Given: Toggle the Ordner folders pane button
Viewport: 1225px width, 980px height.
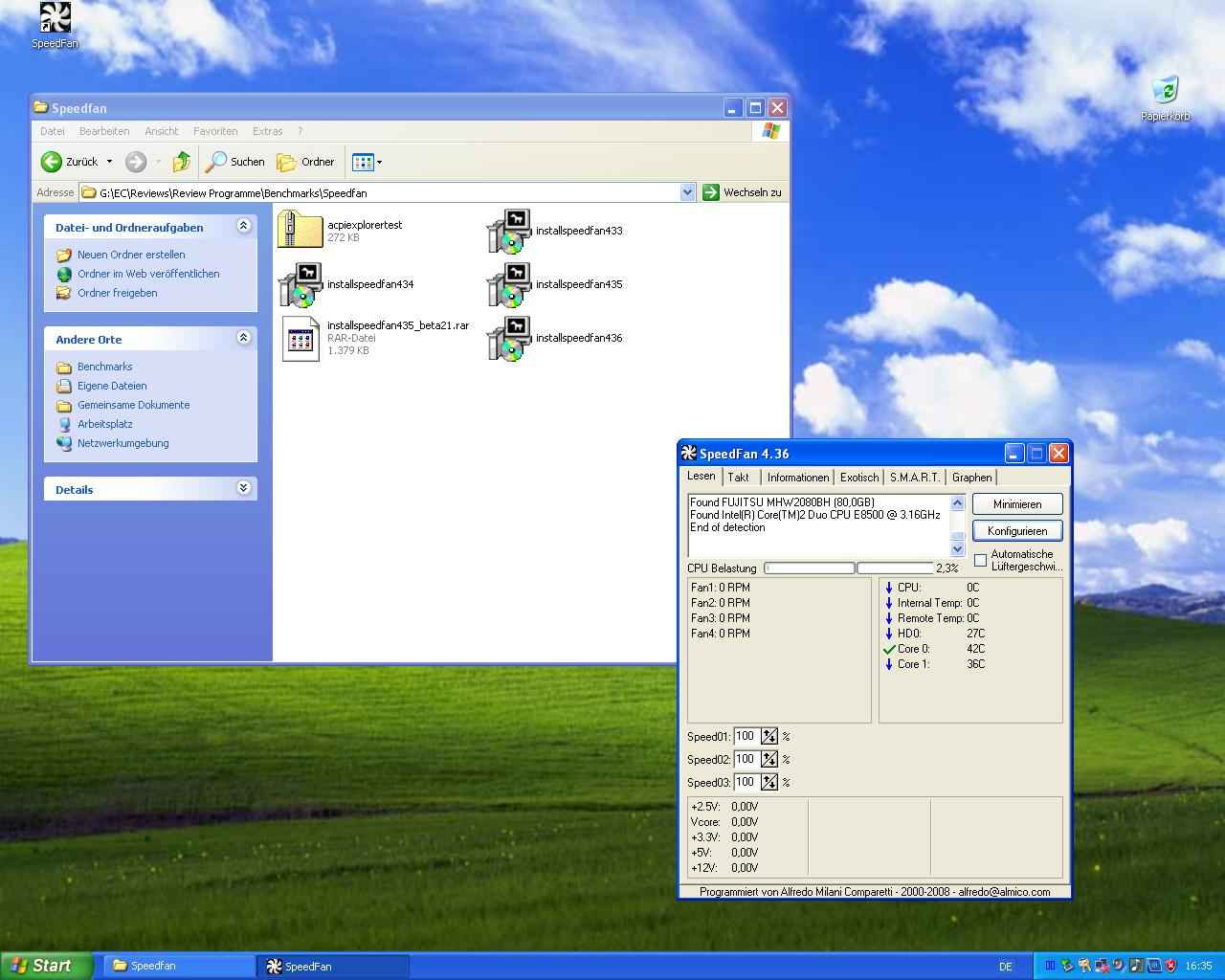Looking at the screenshot, I should pos(305,162).
